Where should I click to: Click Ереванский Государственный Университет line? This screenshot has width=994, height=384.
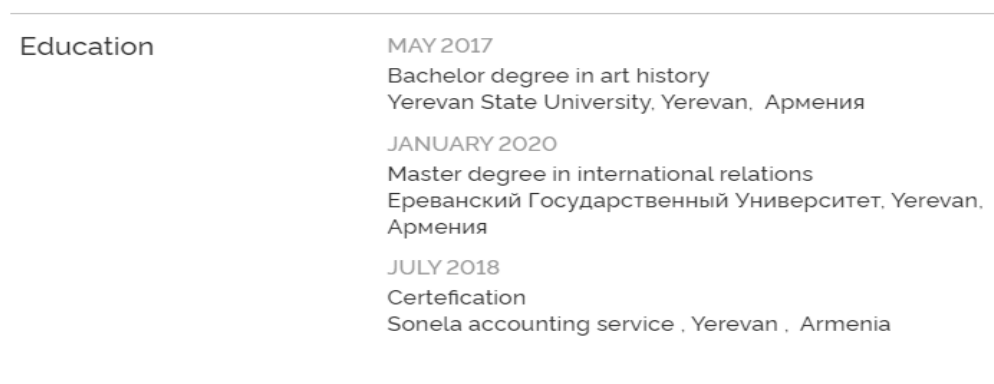685,201
